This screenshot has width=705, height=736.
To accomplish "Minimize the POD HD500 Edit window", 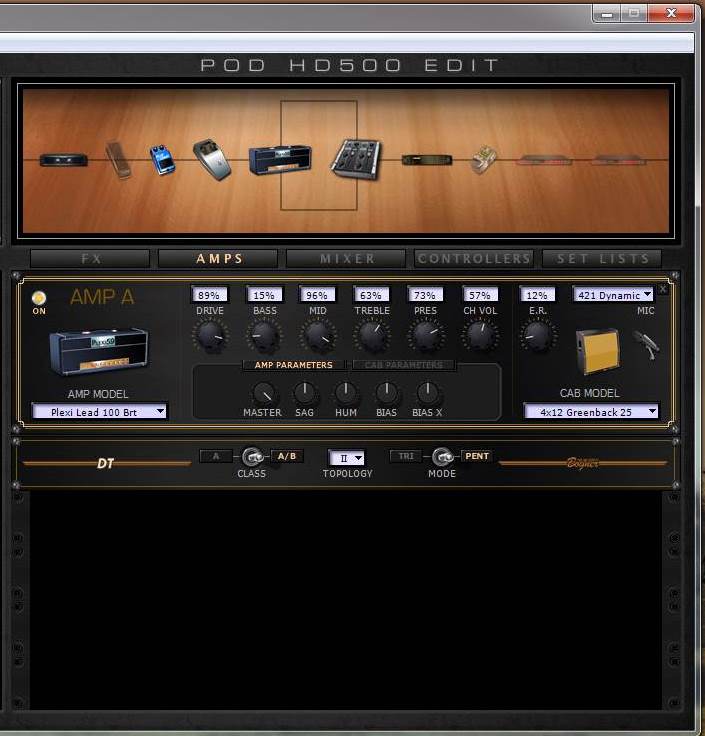I will coord(607,13).
